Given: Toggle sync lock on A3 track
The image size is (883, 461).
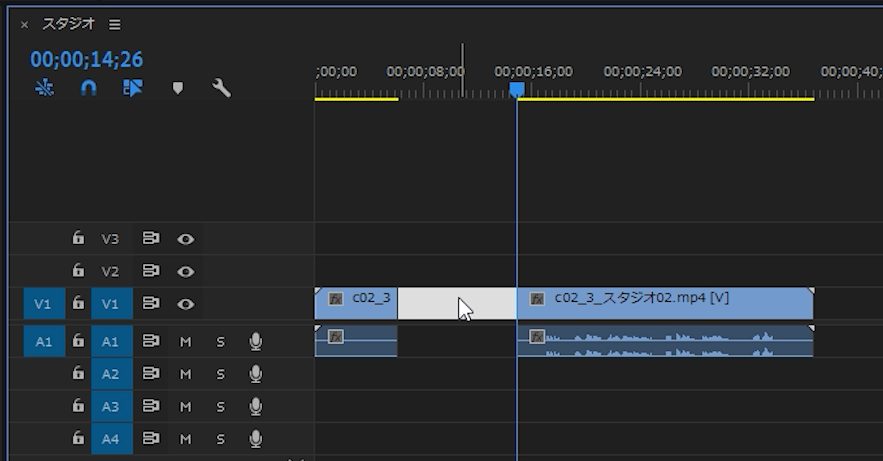Looking at the screenshot, I should coord(151,406).
